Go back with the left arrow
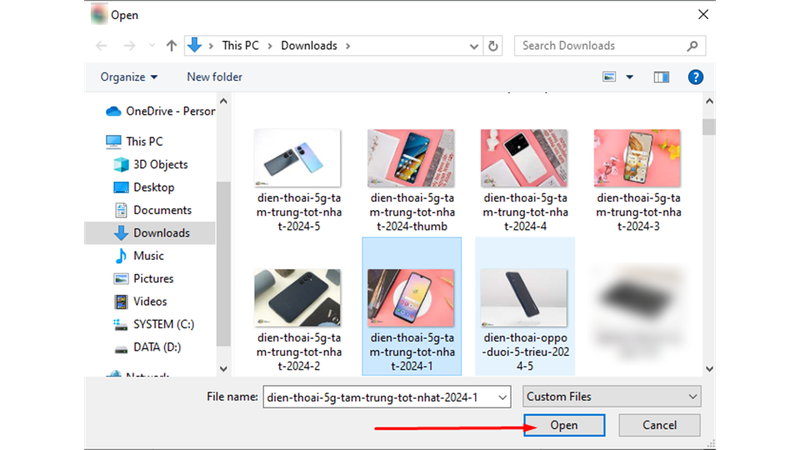Image resolution: width=800 pixels, height=450 pixels. (x=102, y=46)
